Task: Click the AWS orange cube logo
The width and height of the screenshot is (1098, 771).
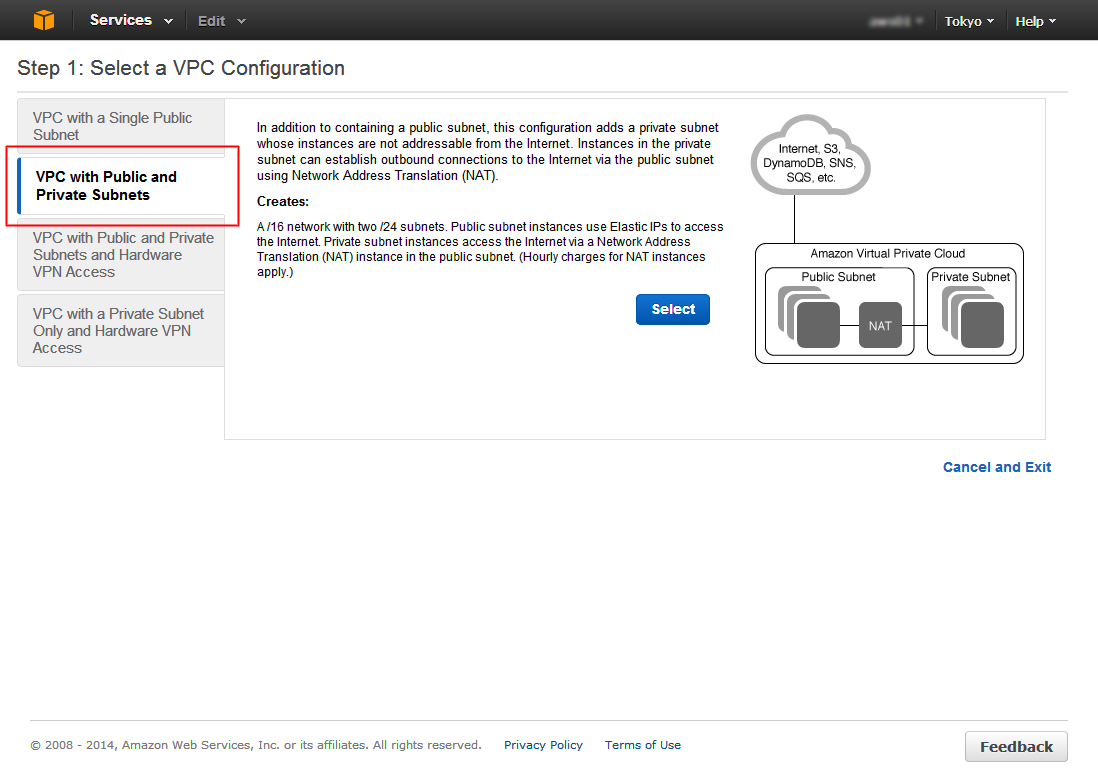Action: pyautogui.click(x=43, y=20)
